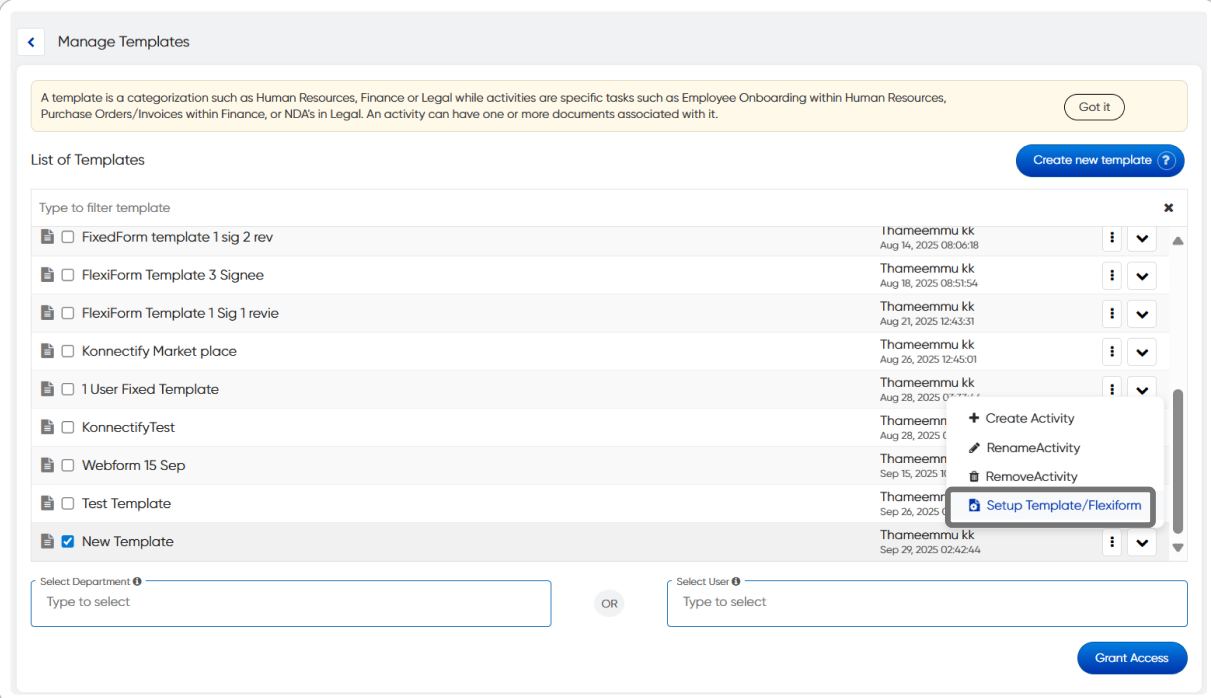Open three-dot menu for Konnectify Market place
The width and height of the screenshot is (1211, 698).
coord(1111,352)
